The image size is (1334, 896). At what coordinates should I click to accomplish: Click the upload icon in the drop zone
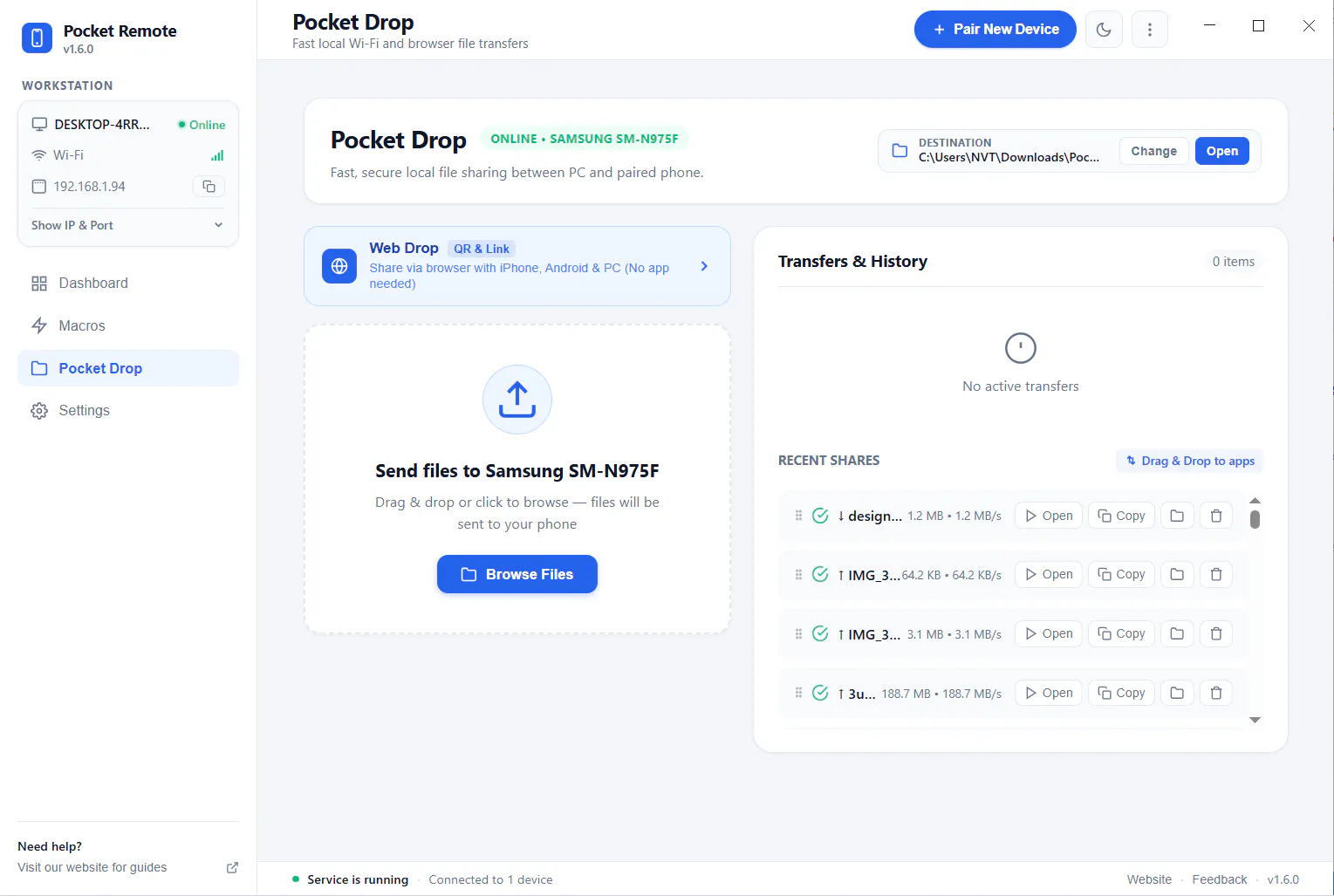point(517,400)
